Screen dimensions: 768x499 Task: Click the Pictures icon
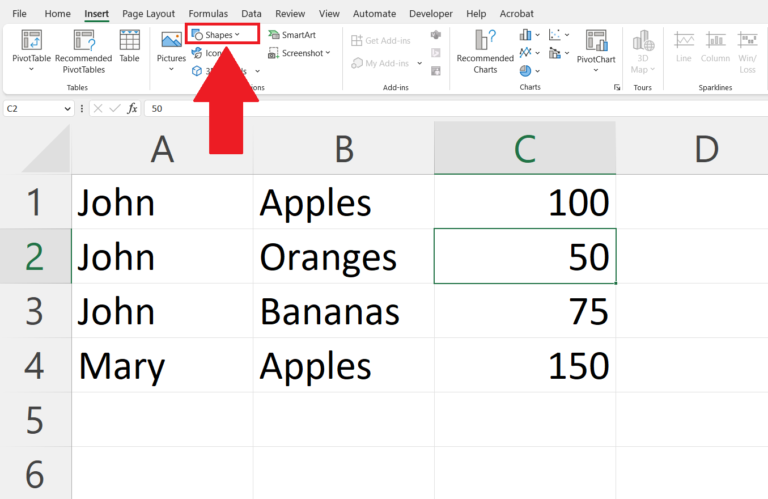171,47
